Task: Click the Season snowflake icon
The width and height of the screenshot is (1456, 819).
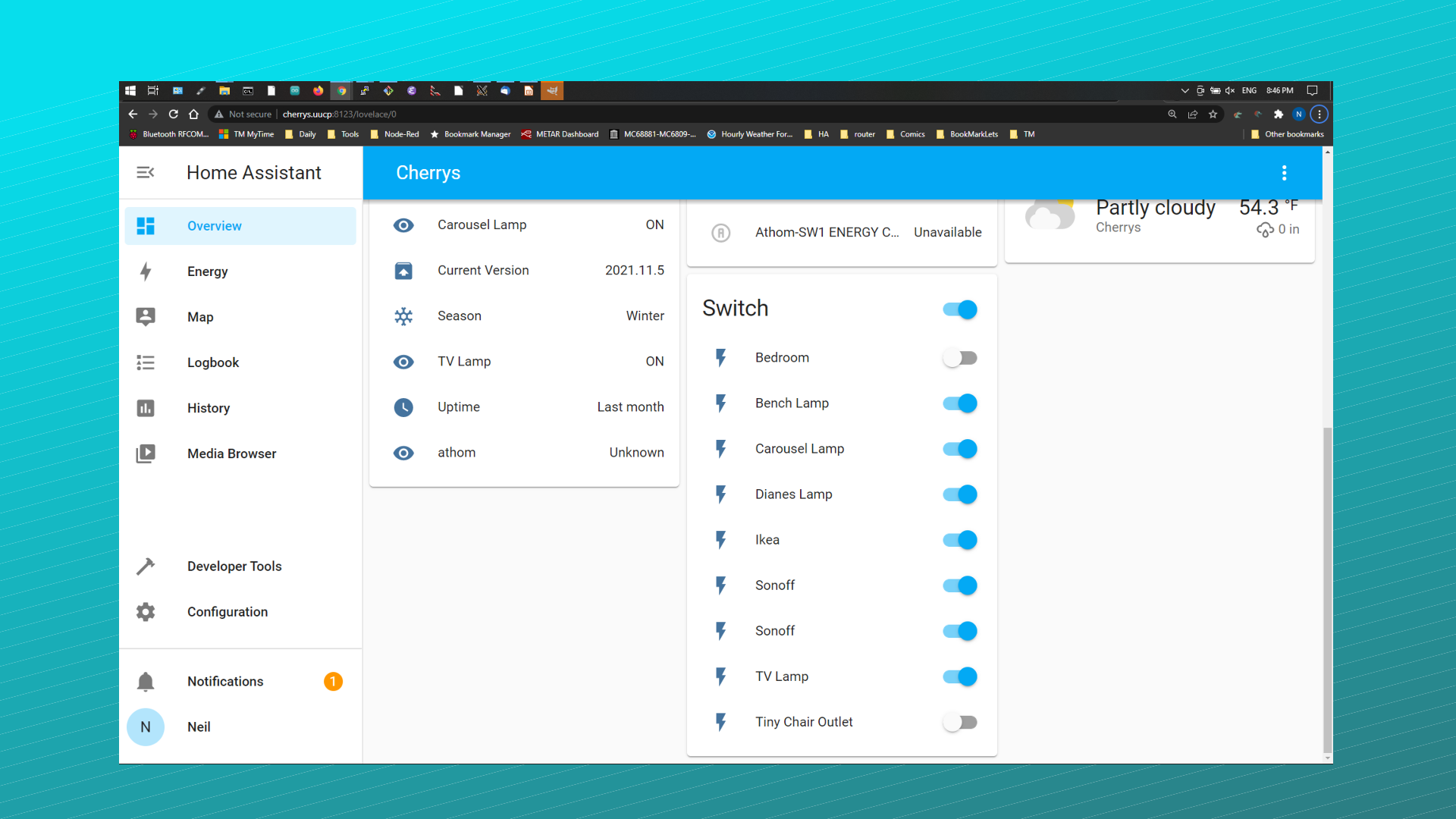Action: click(x=403, y=316)
